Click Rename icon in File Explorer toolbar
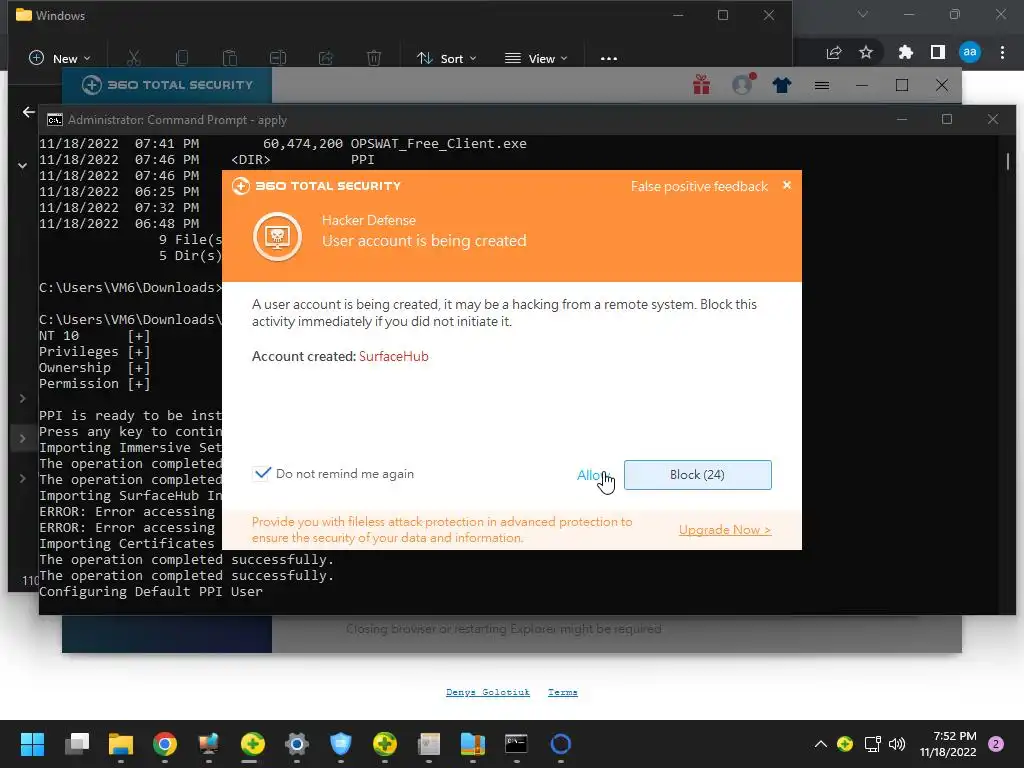The height and width of the screenshot is (768, 1024). [x=278, y=58]
